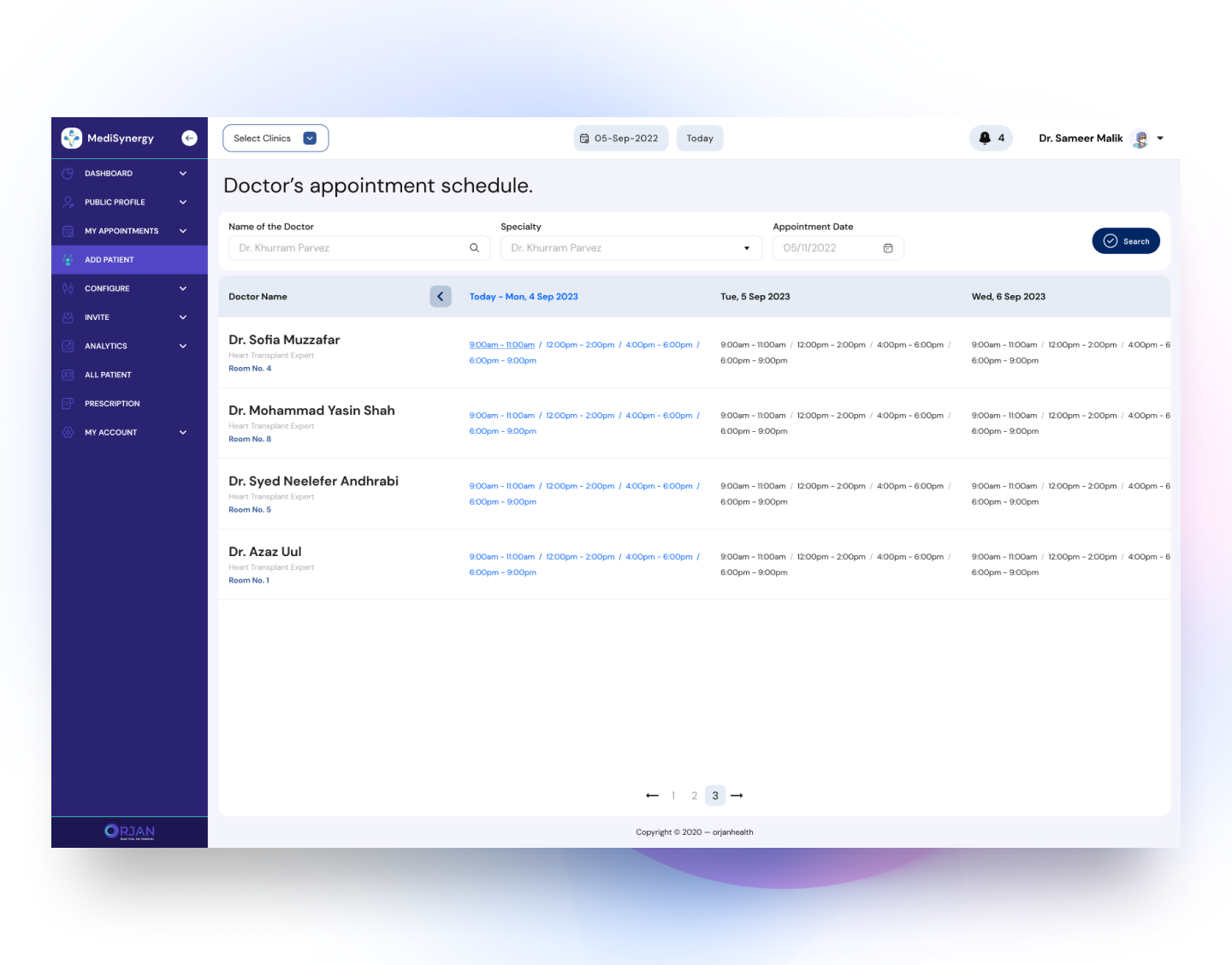The width and height of the screenshot is (1232, 965).
Task: Click Room No. 8 under Dr. Mohammad Yasin Shah
Action: [250, 439]
